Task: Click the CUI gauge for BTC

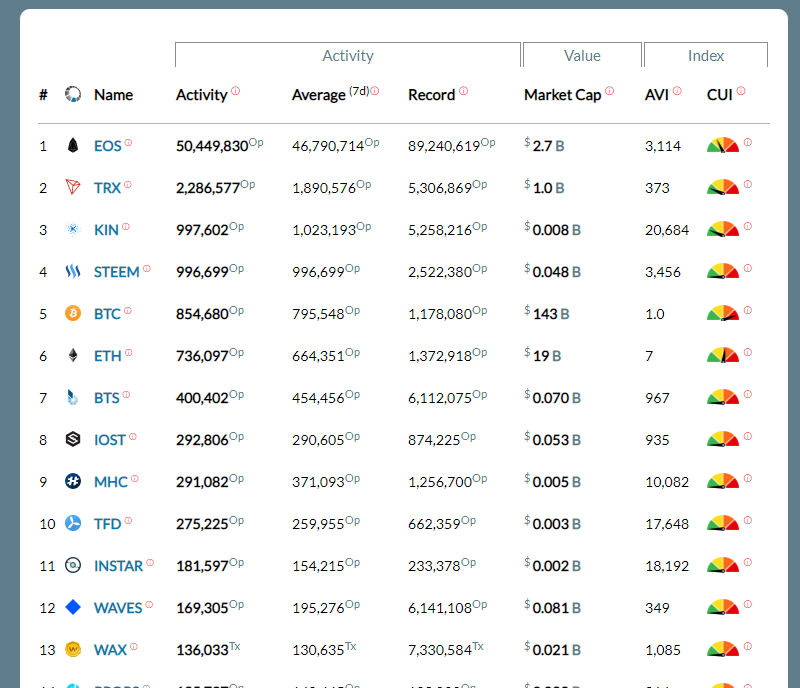Action: click(723, 313)
